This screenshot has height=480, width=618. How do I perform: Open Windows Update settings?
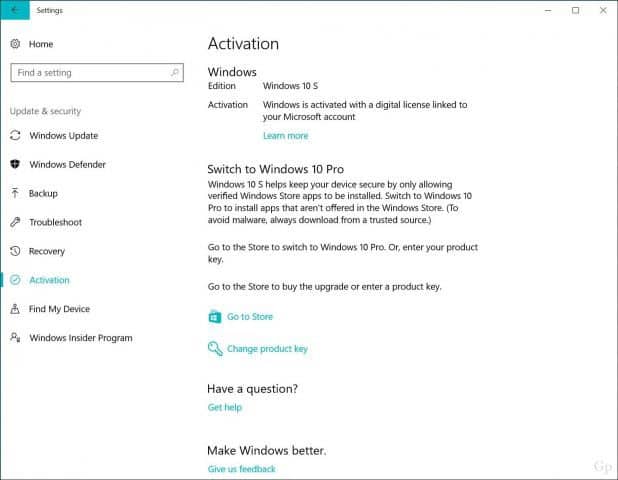63,136
